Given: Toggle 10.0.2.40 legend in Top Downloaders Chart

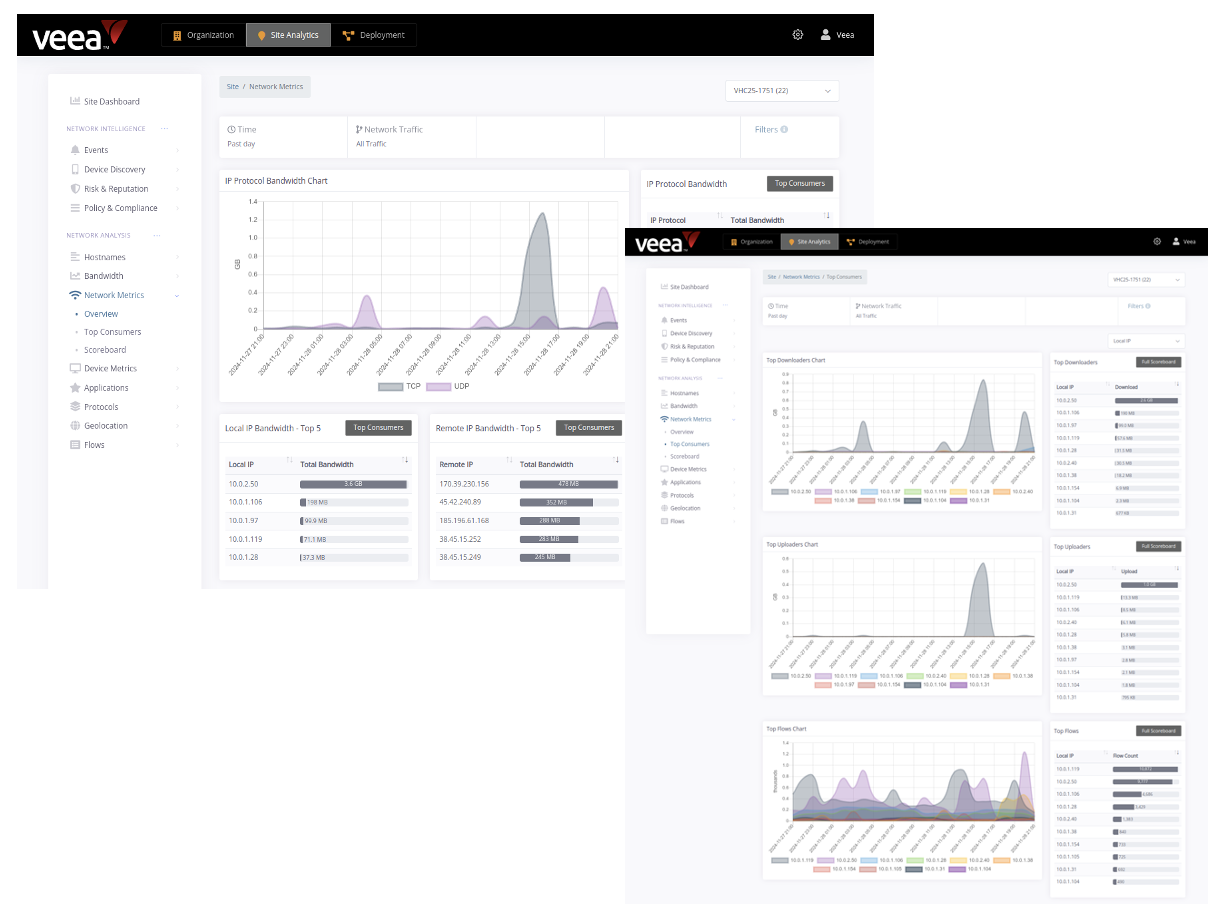Looking at the screenshot, I should [x=1013, y=491].
